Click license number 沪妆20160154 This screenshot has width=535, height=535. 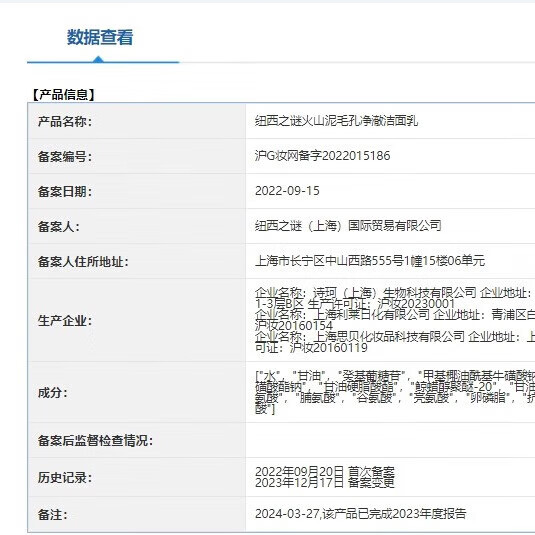click(294, 326)
